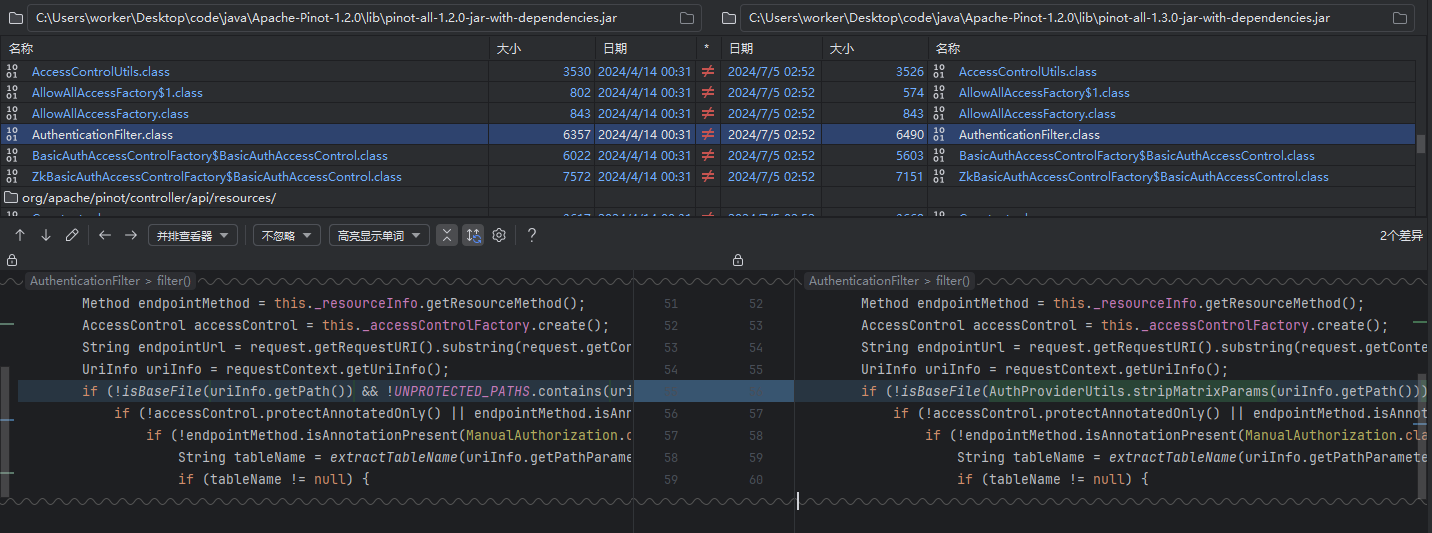Click not-equal icon in ZkBasicAuthAccessControlFactory row

[709, 176]
